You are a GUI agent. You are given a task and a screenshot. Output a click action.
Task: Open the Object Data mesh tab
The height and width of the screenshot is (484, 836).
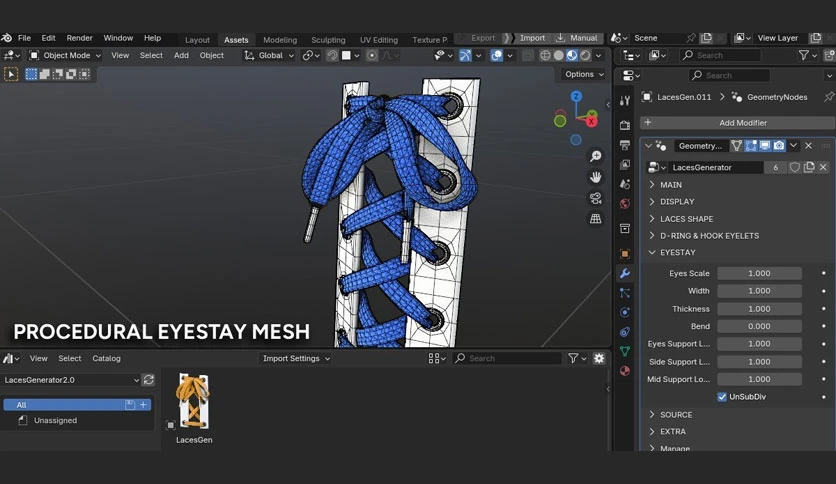625,351
